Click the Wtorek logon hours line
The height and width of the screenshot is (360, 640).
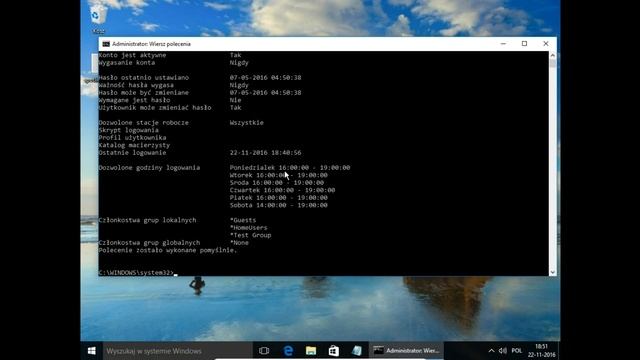click(x=278, y=175)
